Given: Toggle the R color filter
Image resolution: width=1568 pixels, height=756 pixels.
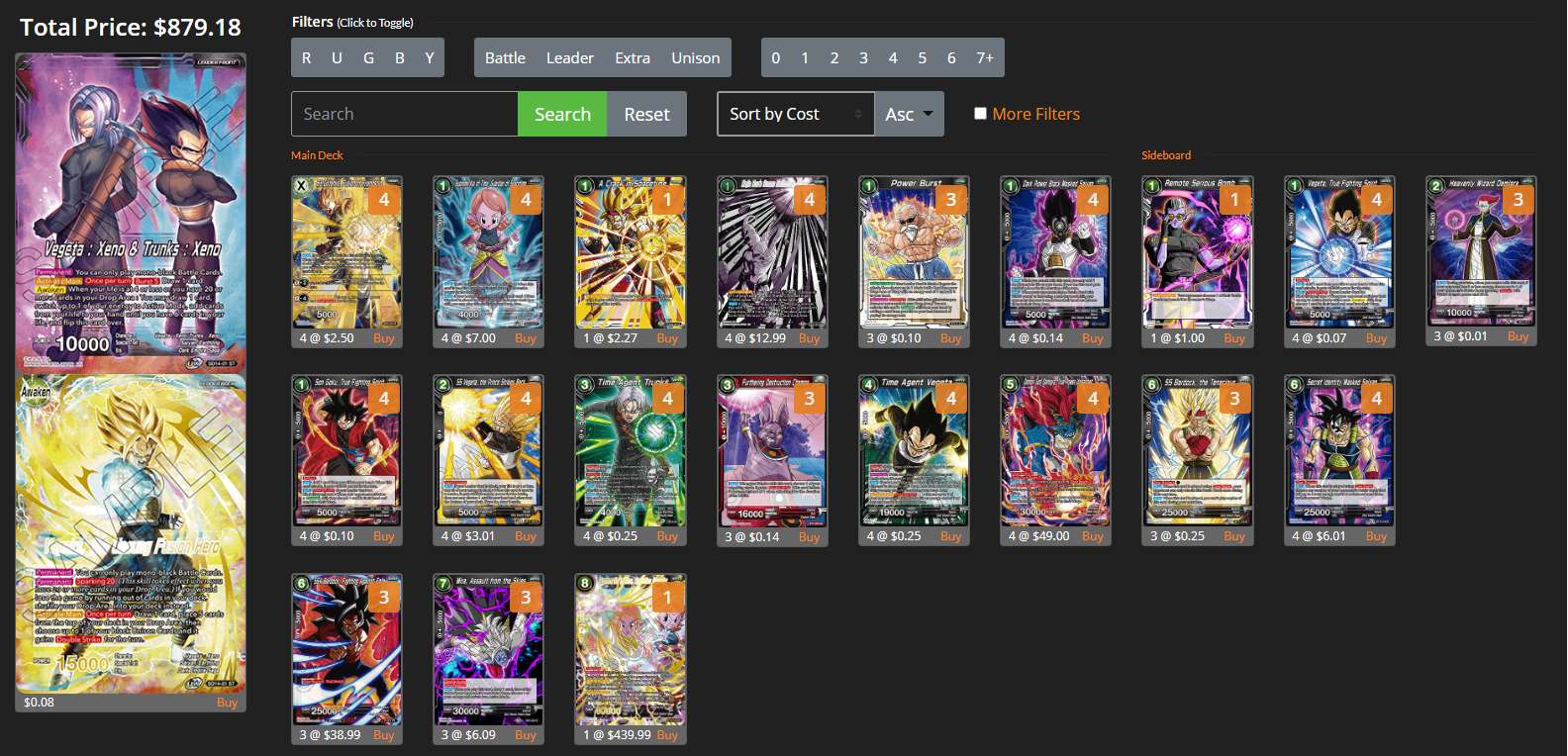Looking at the screenshot, I should click(307, 58).
